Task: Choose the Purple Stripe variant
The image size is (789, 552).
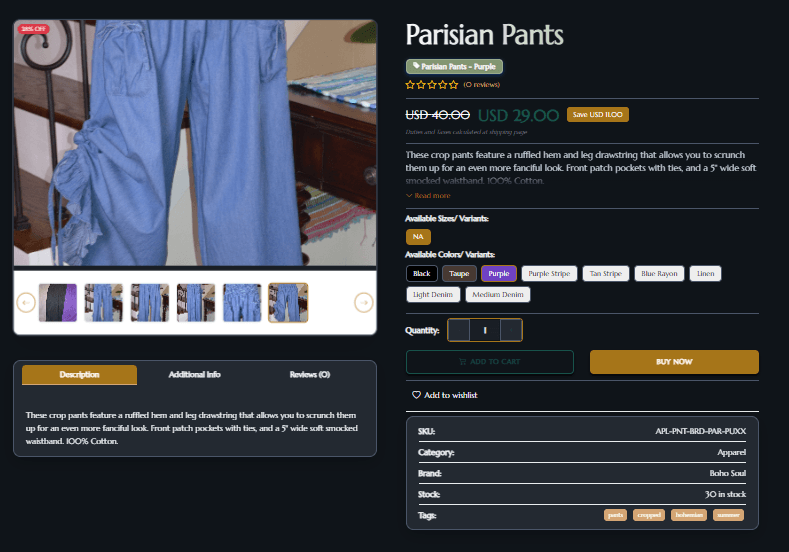Action: pyautogui.click(x=549, y=273)
